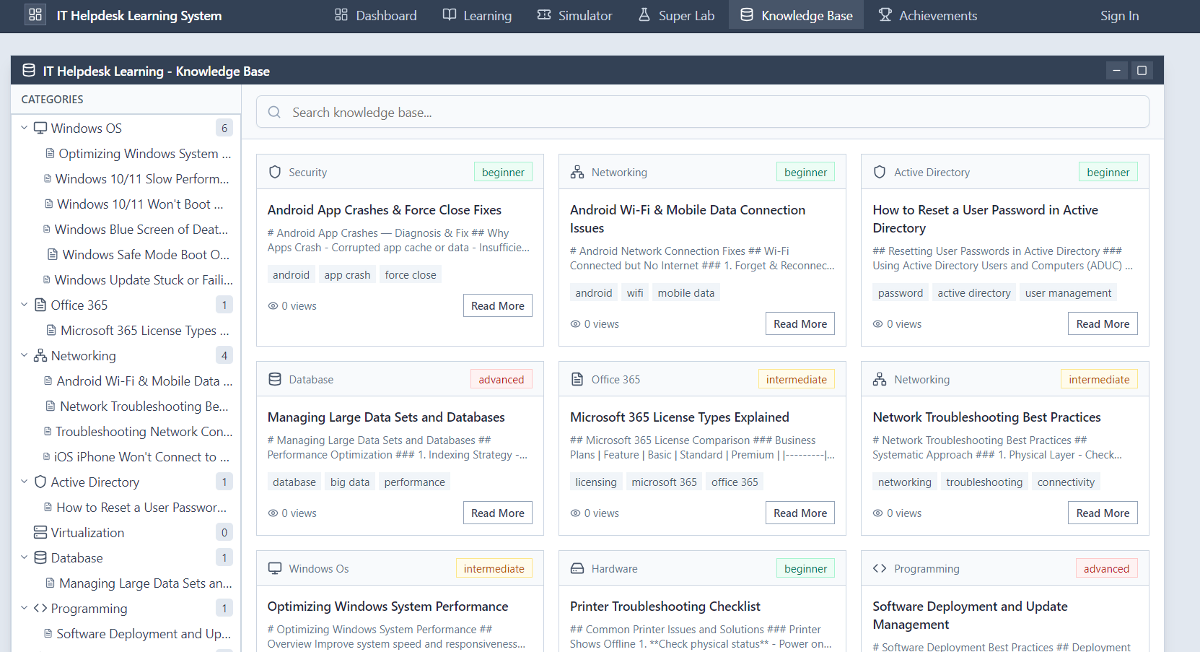Click the magnifier icon in search box
Viewport: 1200px width, 652px height.
pos(274,112)
